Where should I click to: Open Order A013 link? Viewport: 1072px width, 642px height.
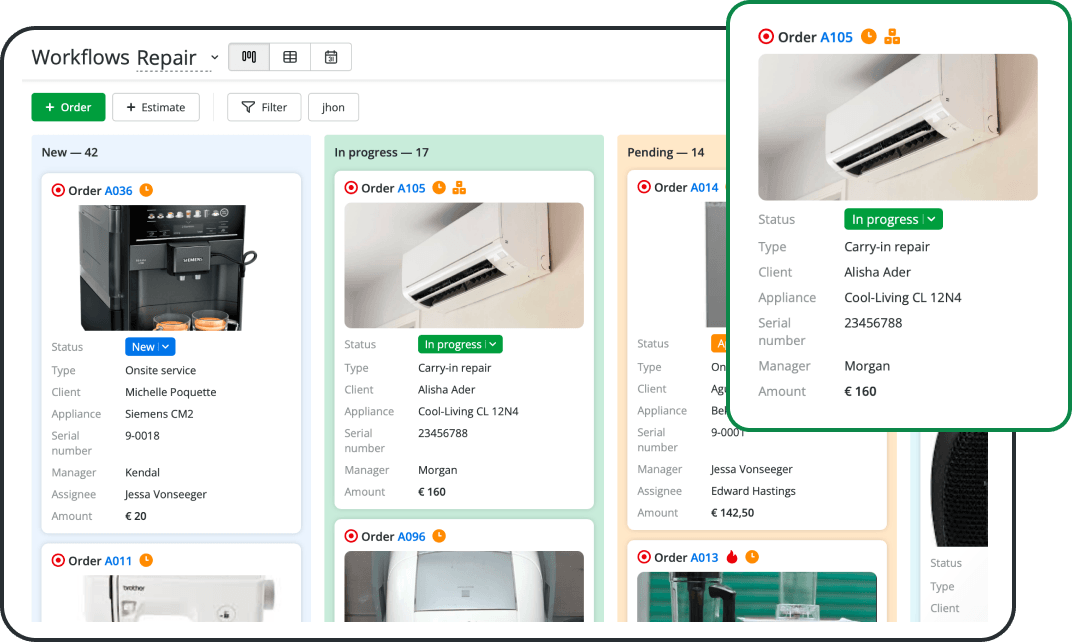pos(704,557)
